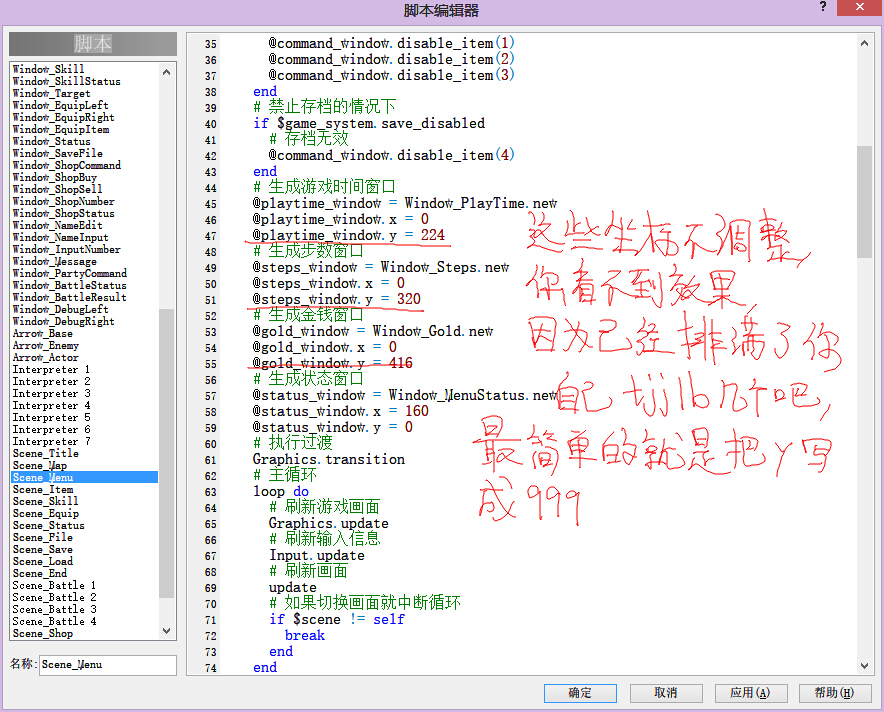
Task: Select Interpreter 4 script
Action: coord(51,405)
